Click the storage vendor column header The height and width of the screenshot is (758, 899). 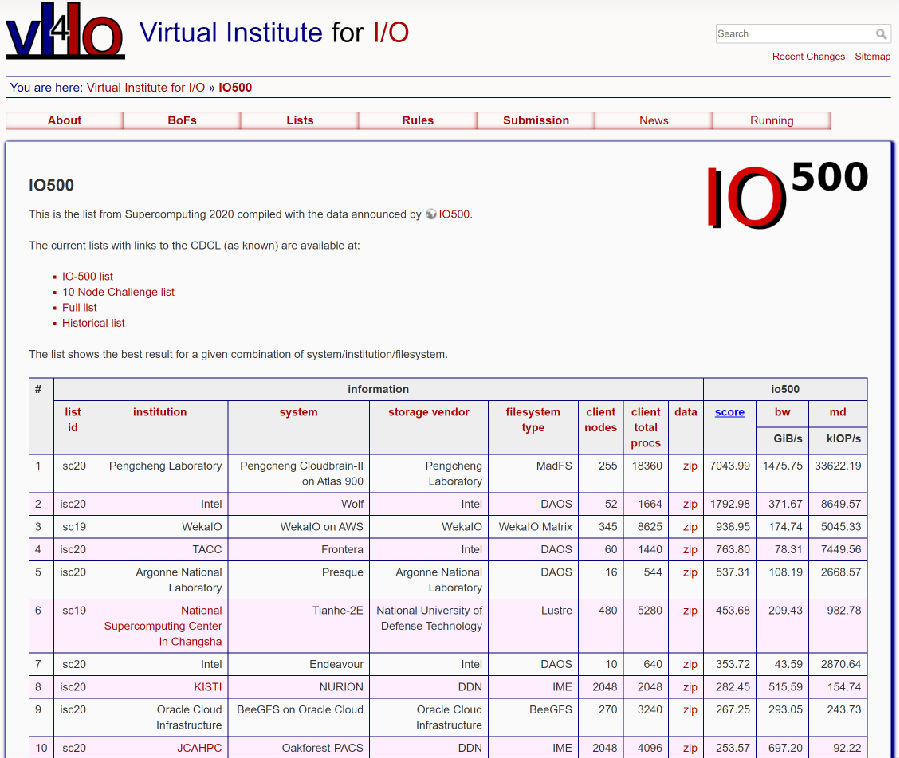(x=429, y=412)
